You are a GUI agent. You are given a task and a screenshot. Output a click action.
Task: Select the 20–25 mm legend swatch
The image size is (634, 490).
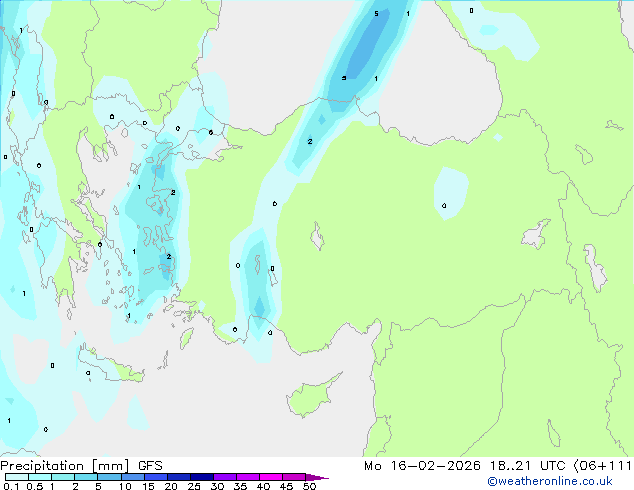click(x=179, y=477)
